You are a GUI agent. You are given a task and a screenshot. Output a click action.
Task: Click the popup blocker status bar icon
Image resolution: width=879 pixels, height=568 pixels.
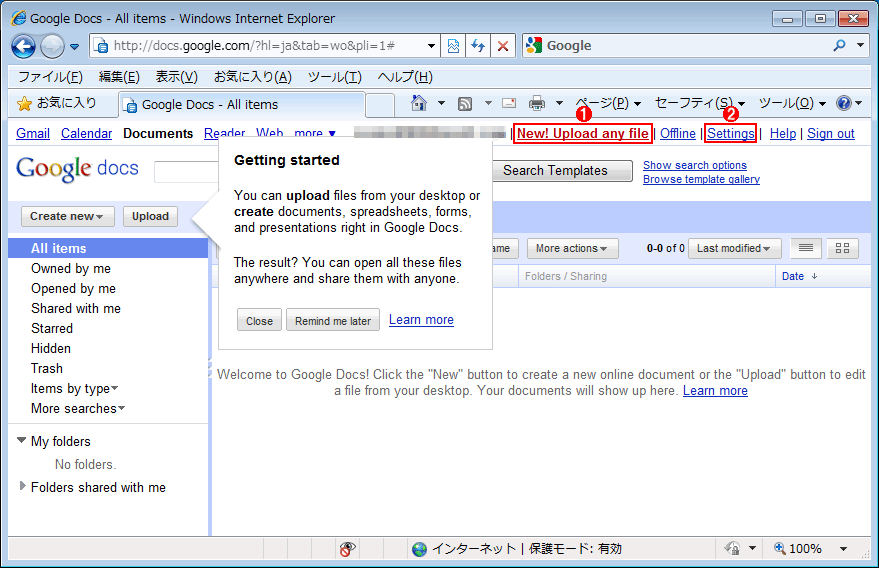tap(347, 549)
